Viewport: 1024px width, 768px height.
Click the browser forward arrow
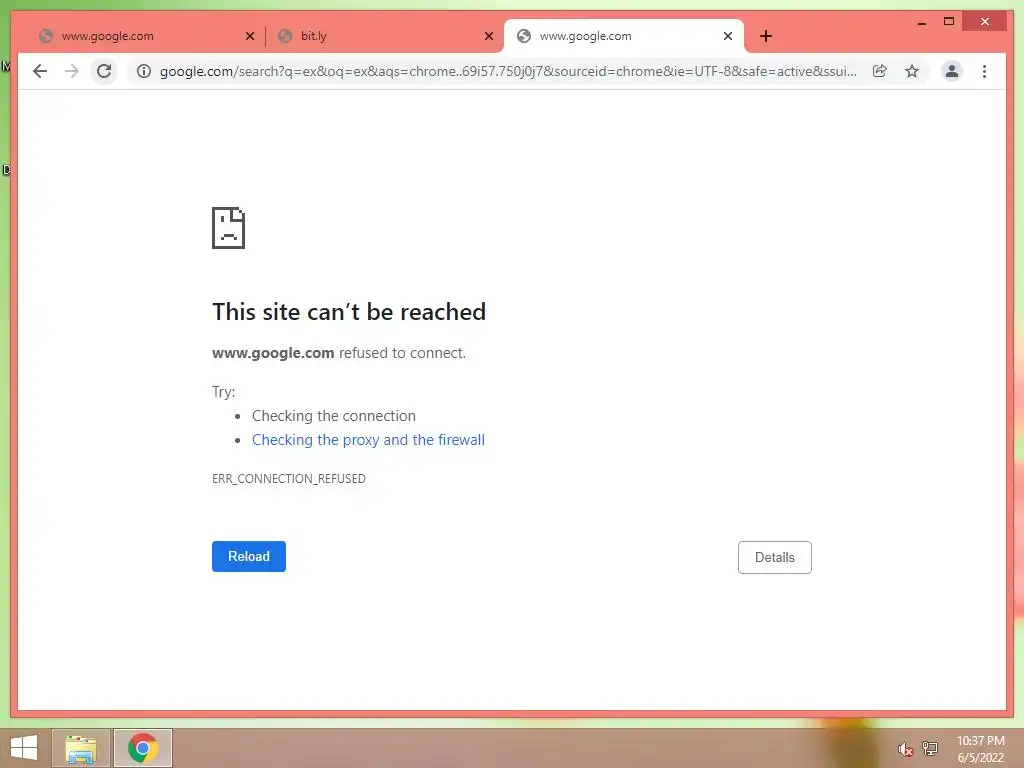pos(72,71)
